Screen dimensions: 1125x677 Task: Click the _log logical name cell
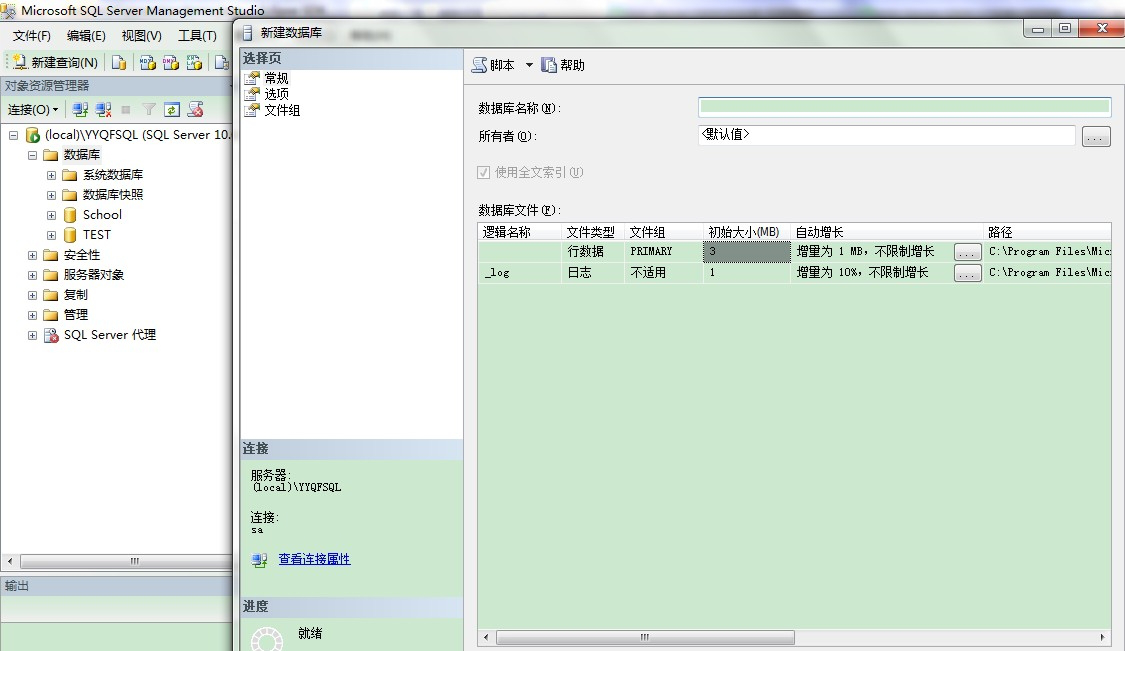click(519, 273)
